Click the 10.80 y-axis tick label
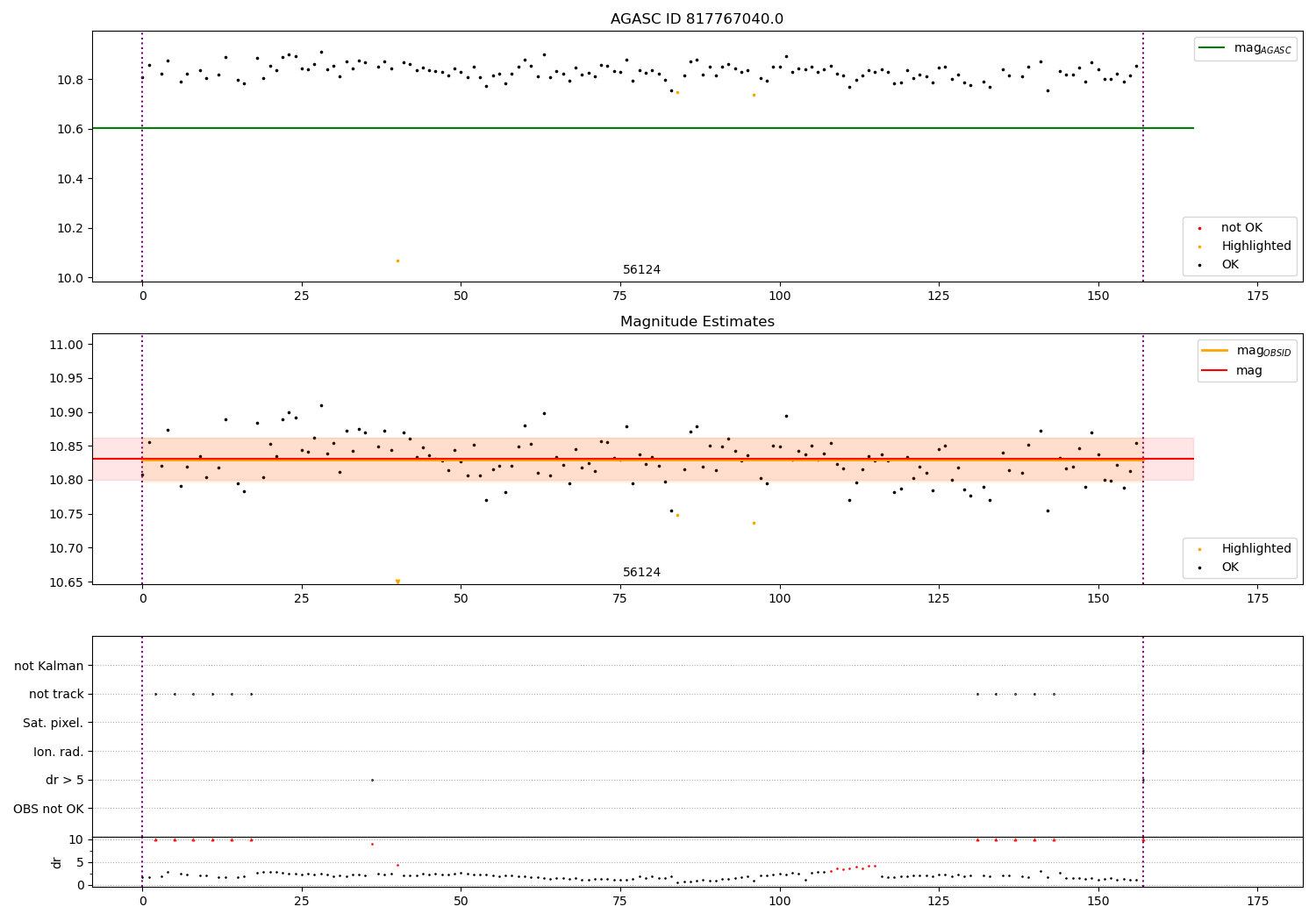 click(x=67, y=480)
